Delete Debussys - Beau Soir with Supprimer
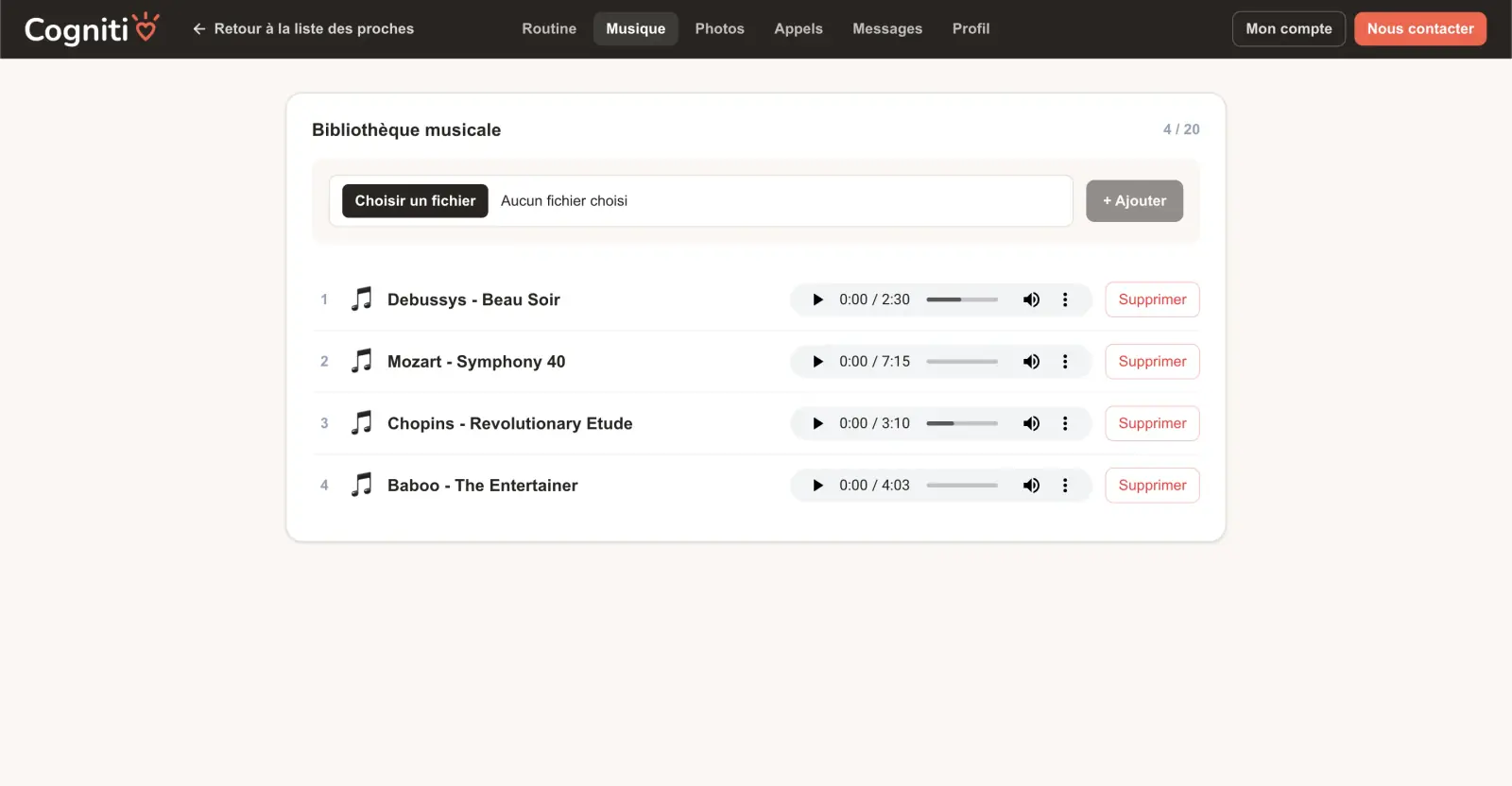The height and width of the screenshot is (786, 1512). pyautogui.click(x=1152, y=299)
